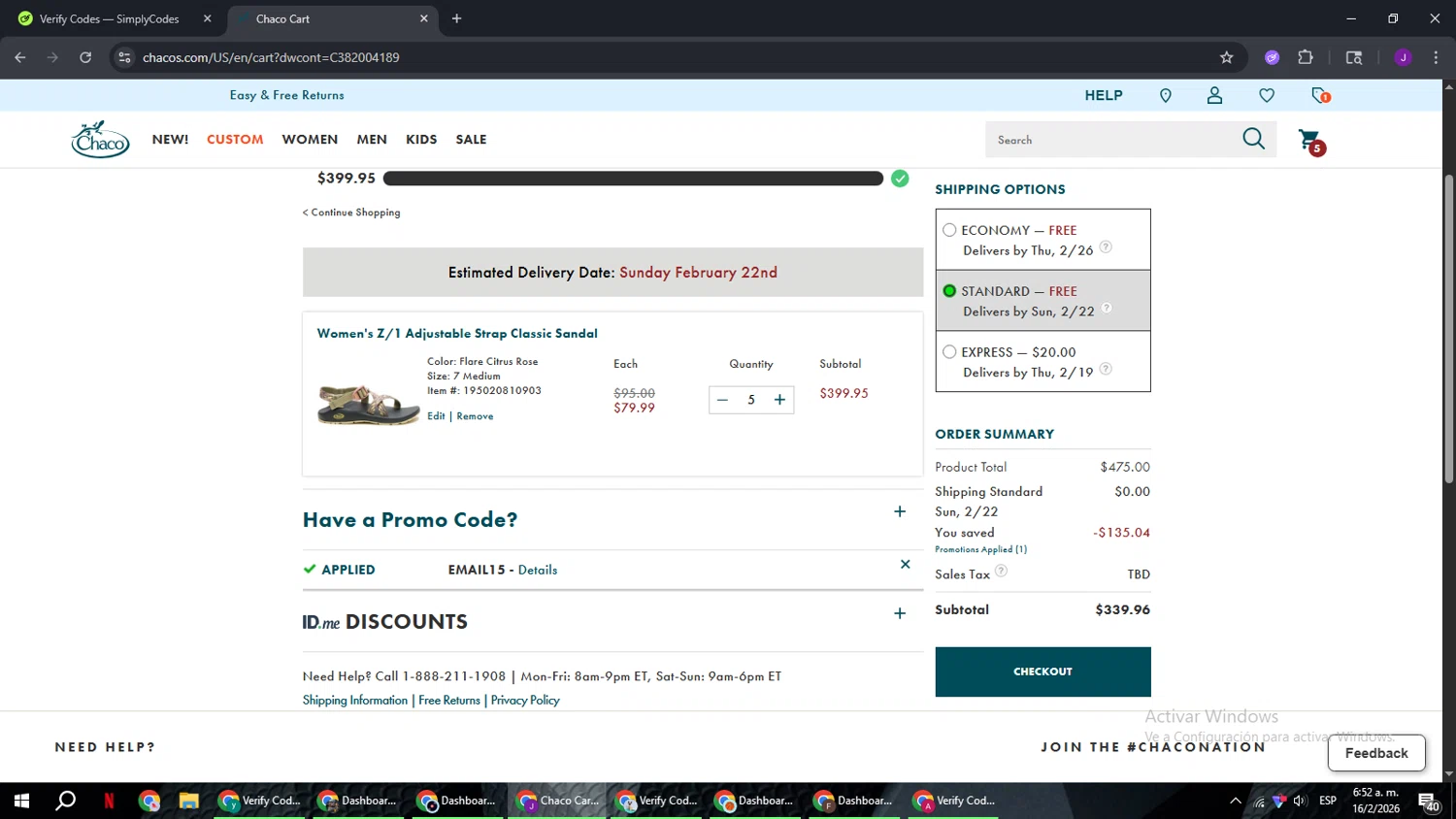This screenshot has width=1456, height=819.
Task: Bookmark this page with the star icon
Action: point(1227,57)
